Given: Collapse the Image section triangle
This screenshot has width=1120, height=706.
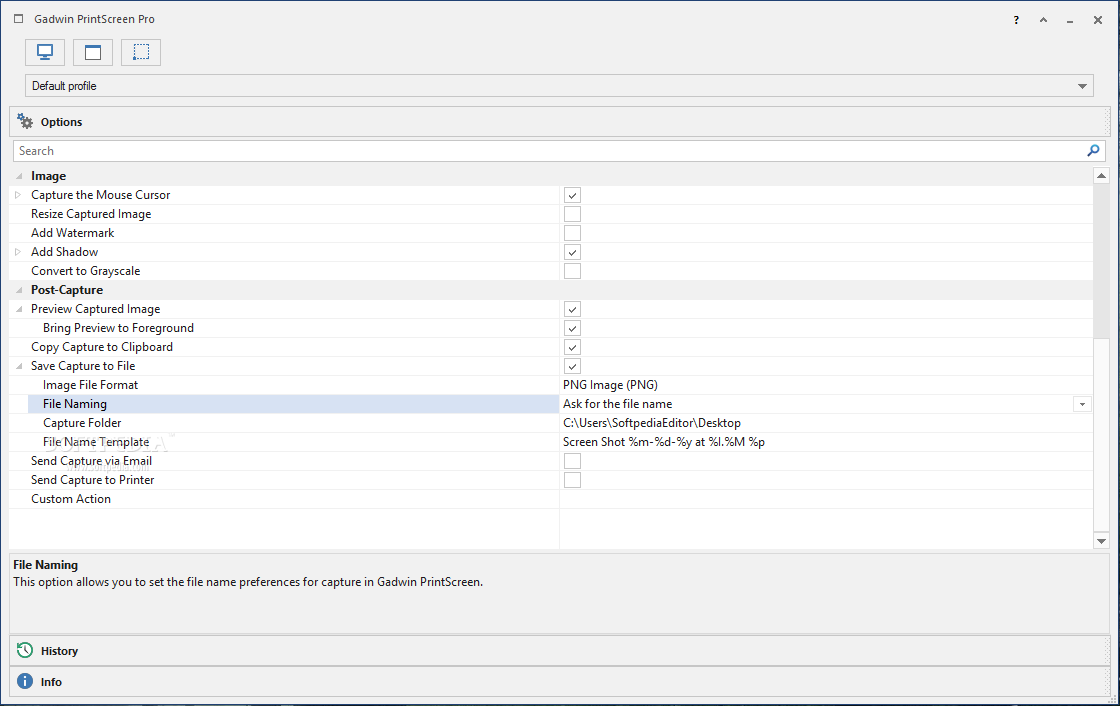Looking at the screenshot, I should [19, 176].
